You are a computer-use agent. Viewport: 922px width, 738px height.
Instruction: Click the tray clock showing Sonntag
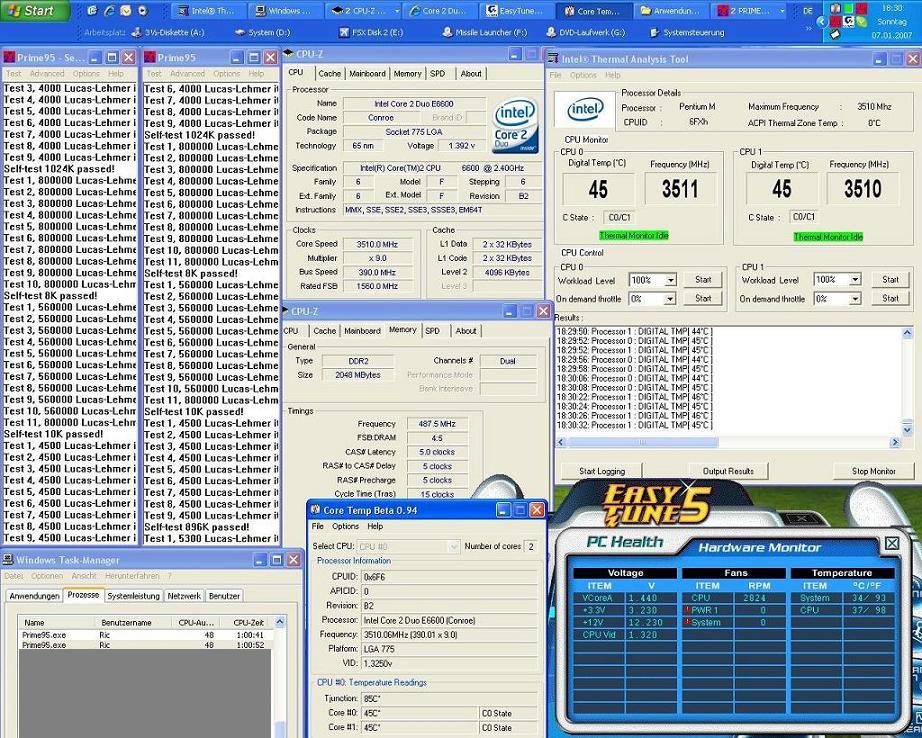pyautogui.click(x=891, y=22)
